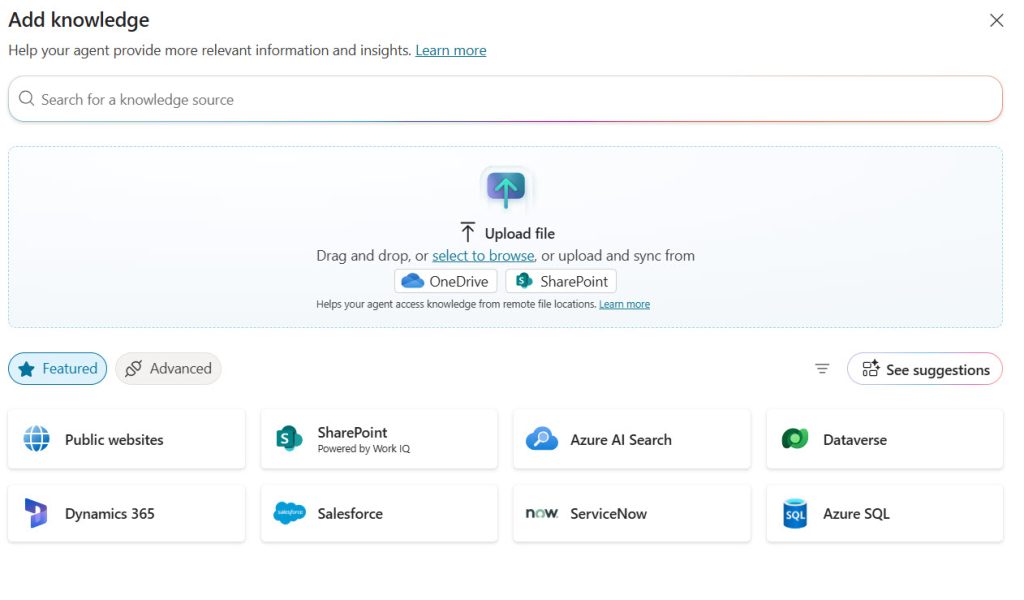Click the plug icon on the Advanced tab
The image size is (1024, 600).
click(133, 369)
